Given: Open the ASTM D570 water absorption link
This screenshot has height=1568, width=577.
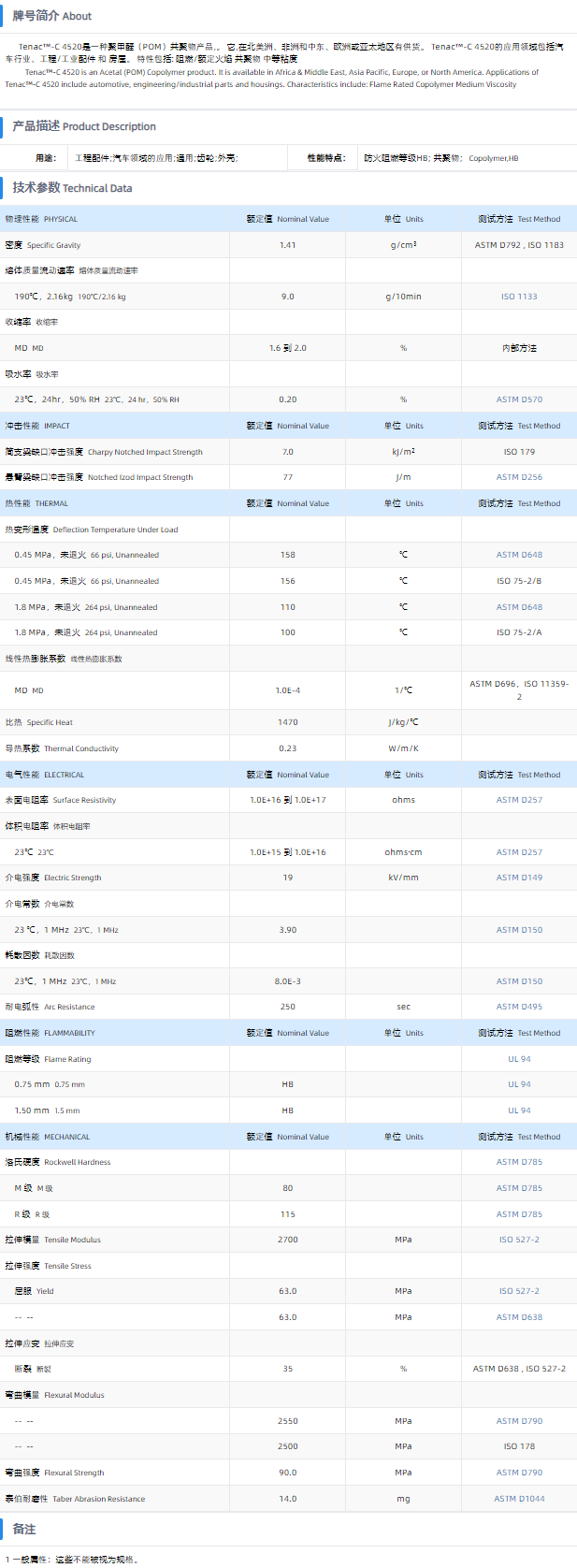Looking at the screenshot, I should click(x=519, y=399).
